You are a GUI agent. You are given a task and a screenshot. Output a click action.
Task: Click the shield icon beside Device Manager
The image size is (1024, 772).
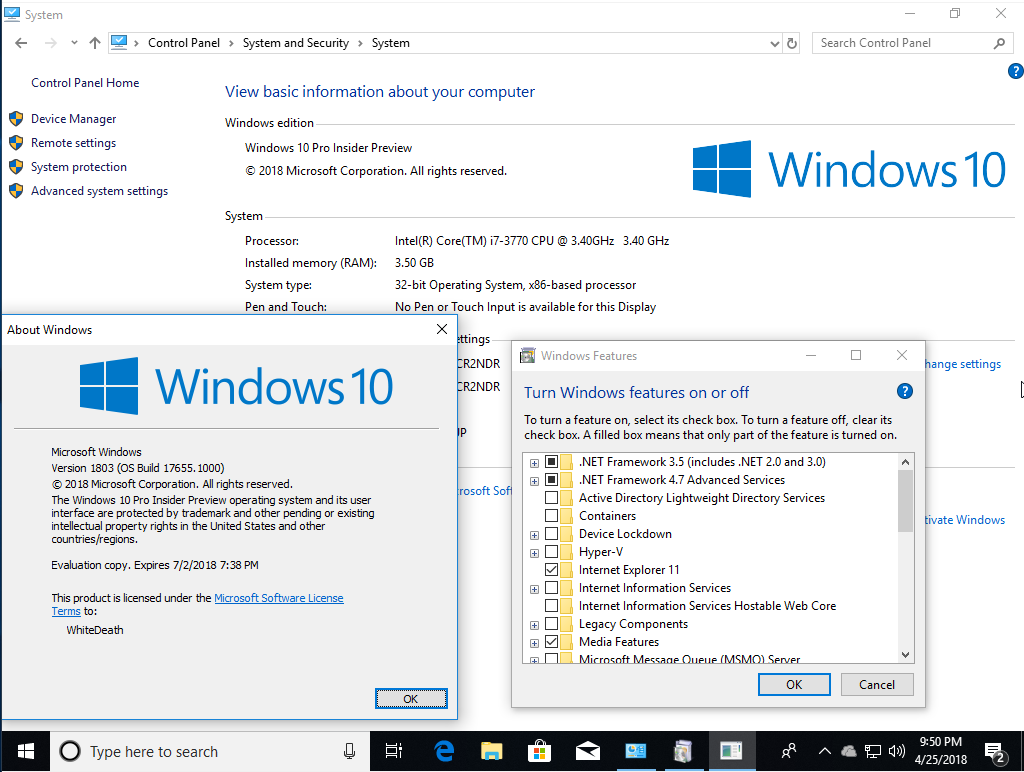tap(16, 119)
